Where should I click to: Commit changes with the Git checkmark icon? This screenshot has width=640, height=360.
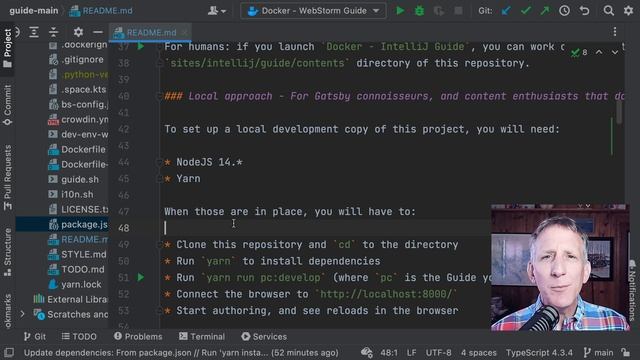click(526, 11)
